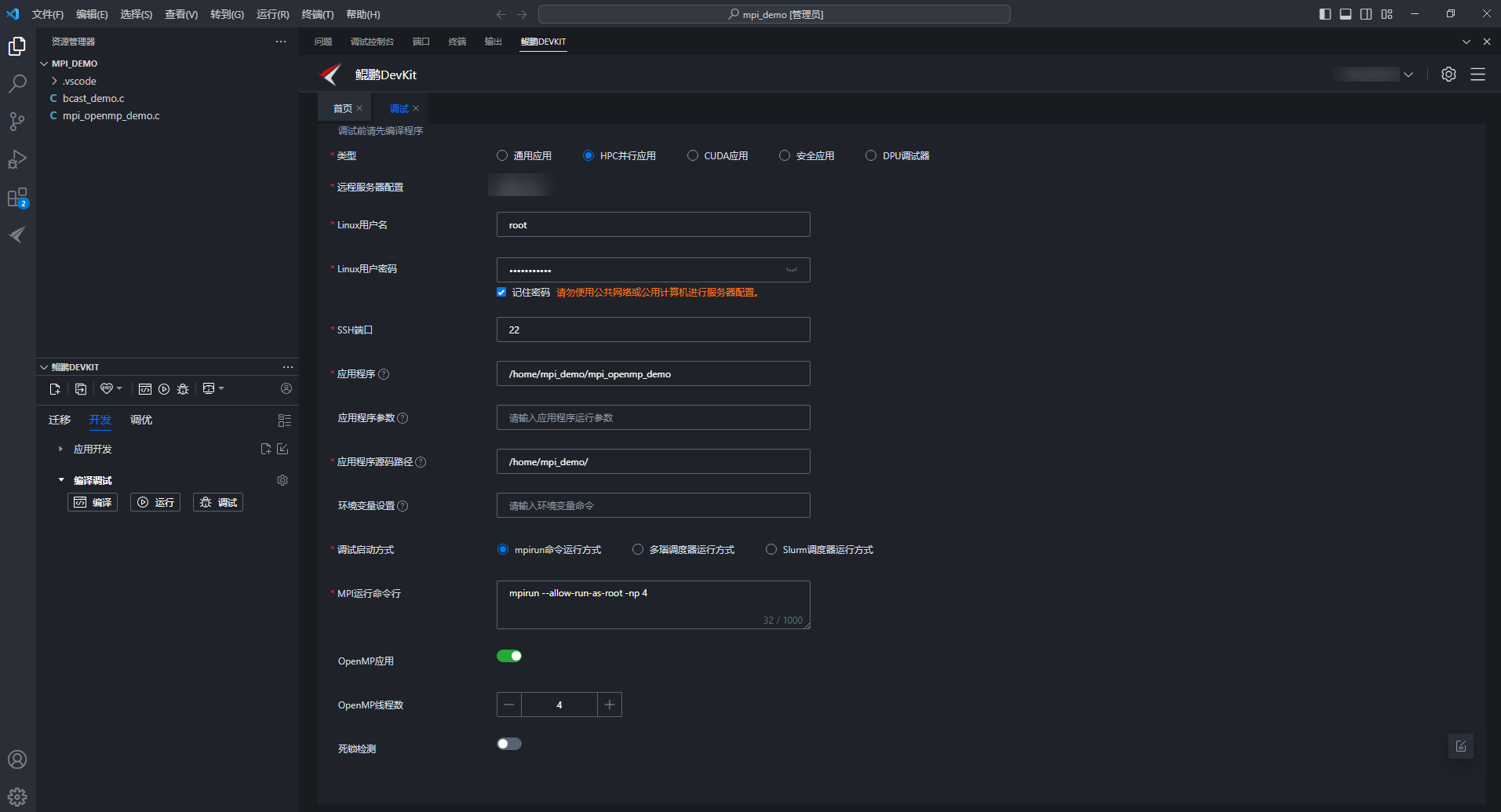
Task: Open the 终端(T) menu
Action: coord(317,14)
